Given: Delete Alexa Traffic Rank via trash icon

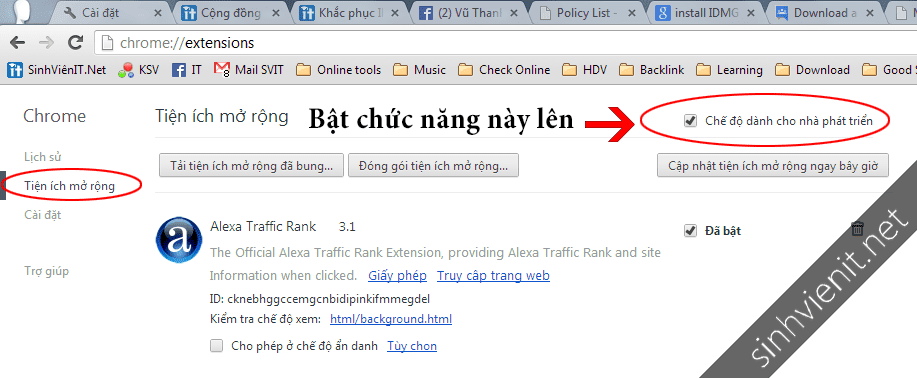Looking at the screenshot, I should point(857,229).
